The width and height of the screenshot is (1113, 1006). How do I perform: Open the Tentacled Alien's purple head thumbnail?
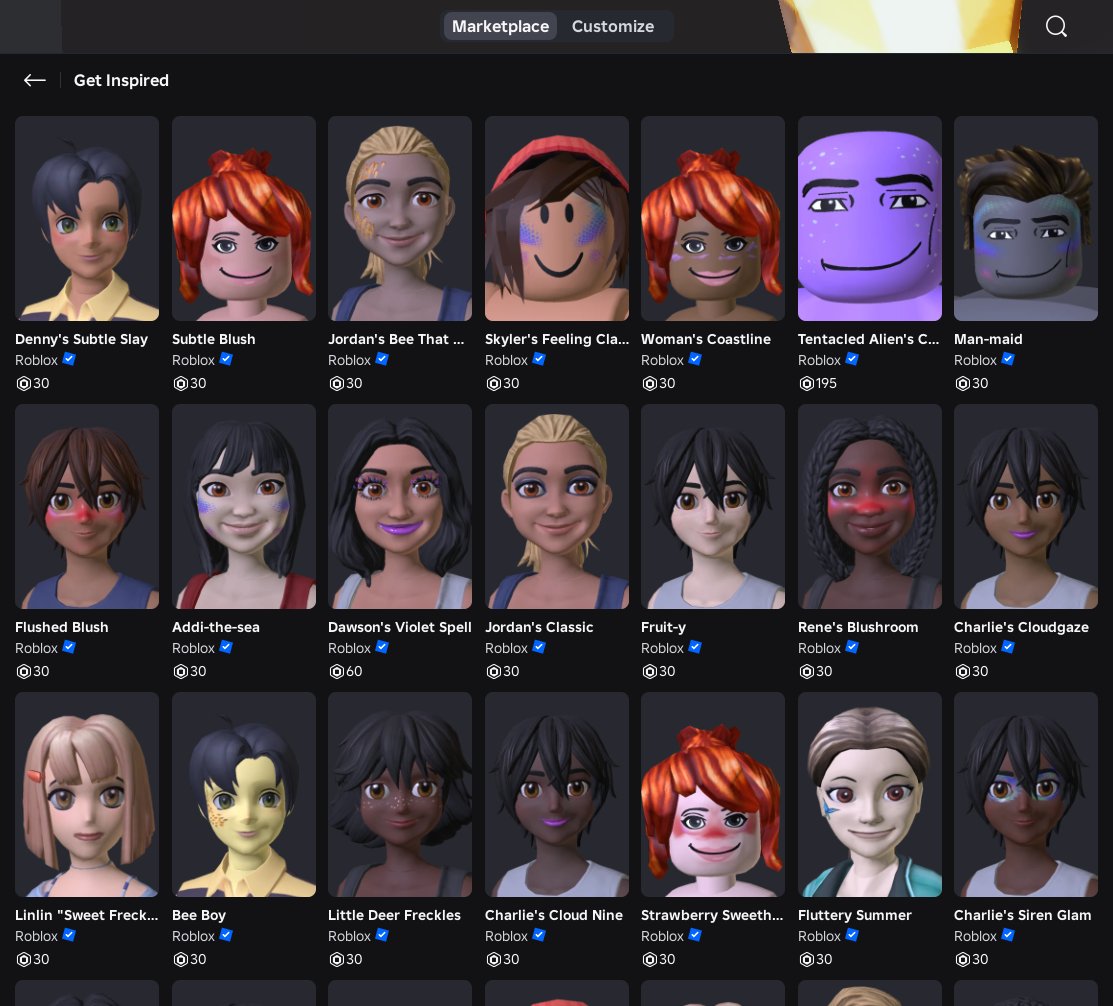tap(870, 219)
